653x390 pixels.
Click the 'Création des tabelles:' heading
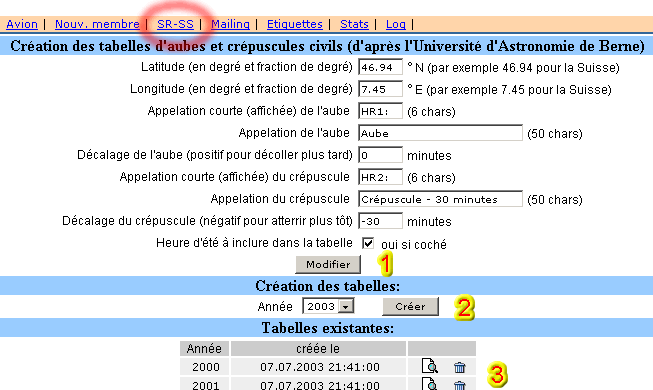tap(327, 286)
